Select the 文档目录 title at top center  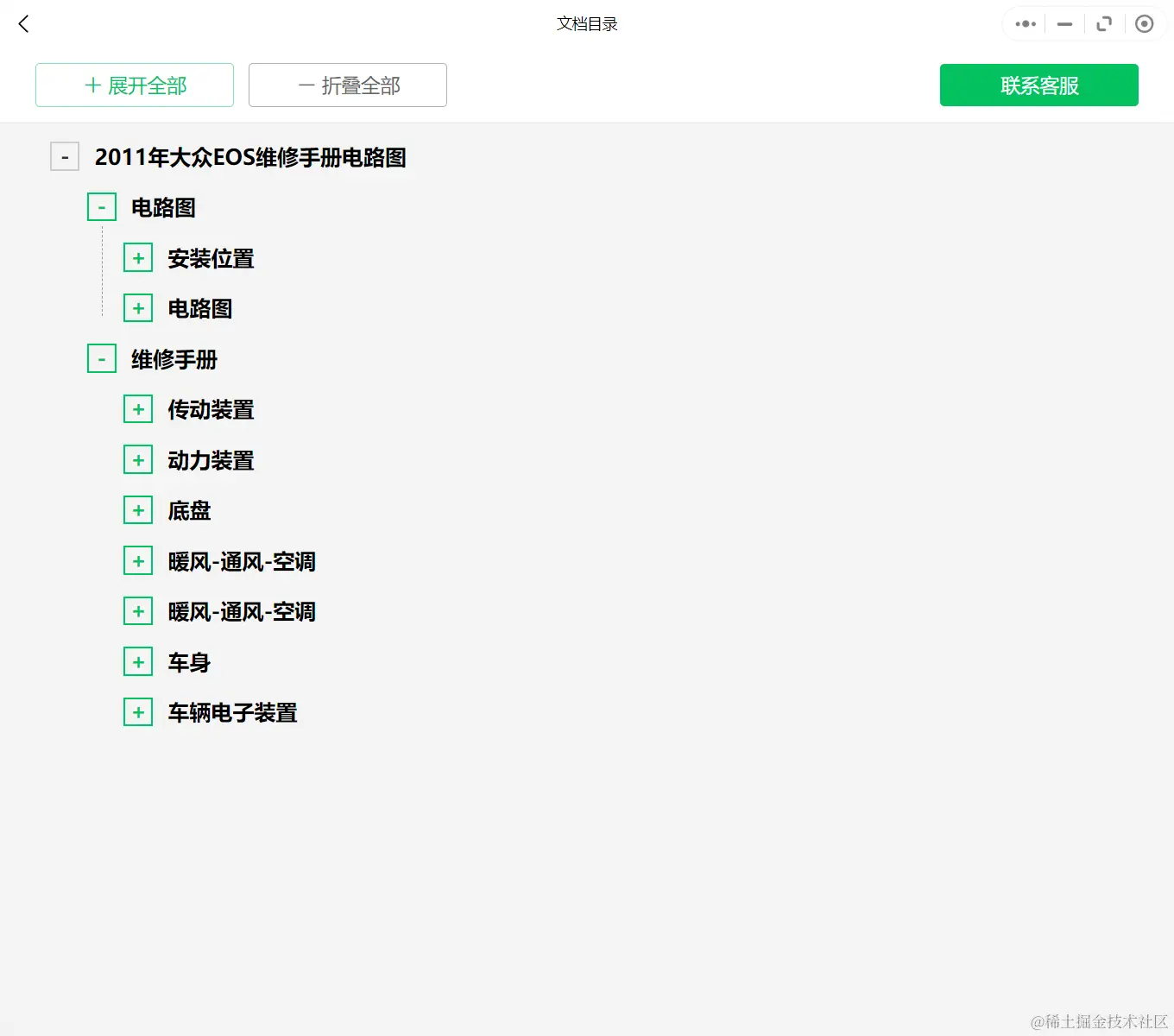click(587, 24)
